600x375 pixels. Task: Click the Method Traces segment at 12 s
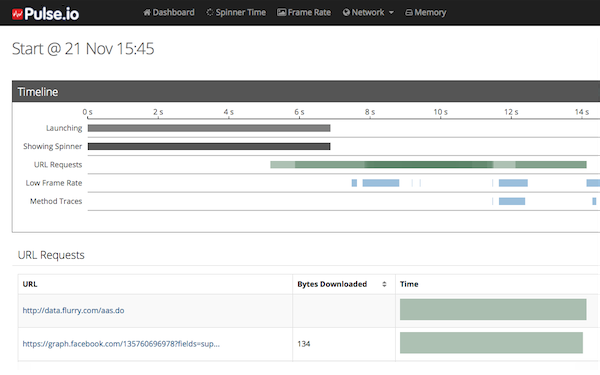pos(512,201)
